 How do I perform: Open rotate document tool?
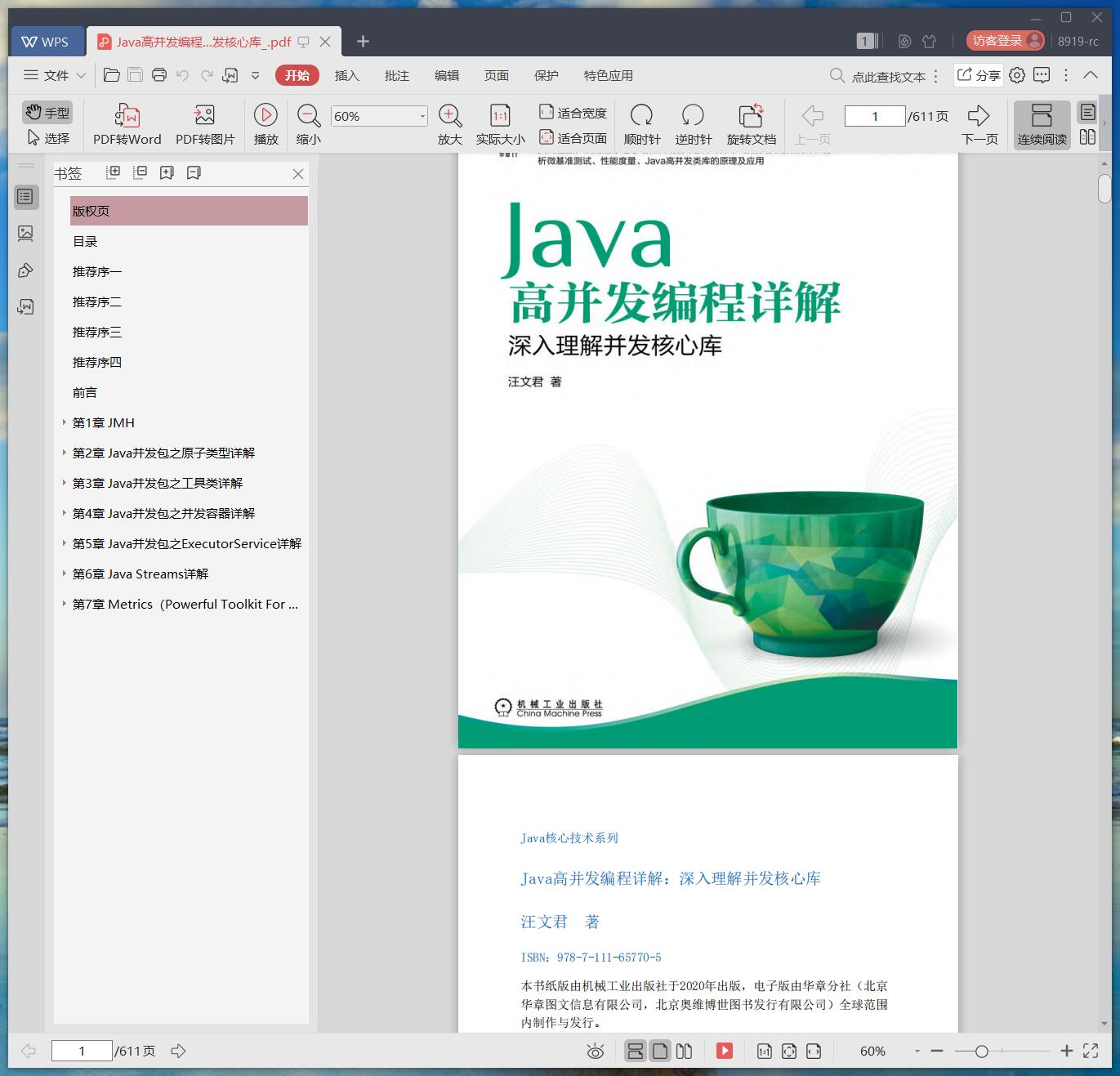752,124
